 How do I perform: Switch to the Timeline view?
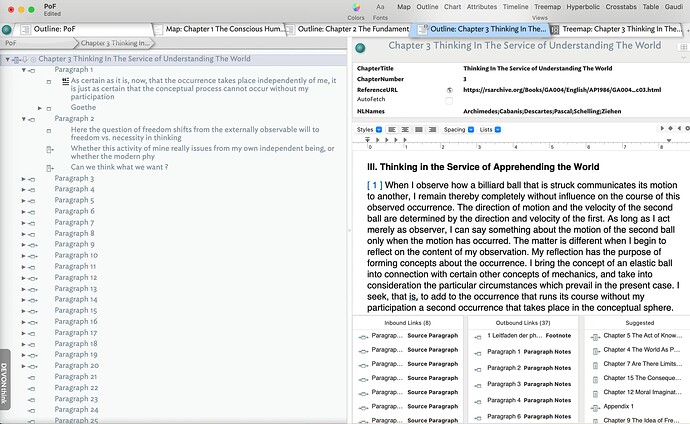pos(515,7)
